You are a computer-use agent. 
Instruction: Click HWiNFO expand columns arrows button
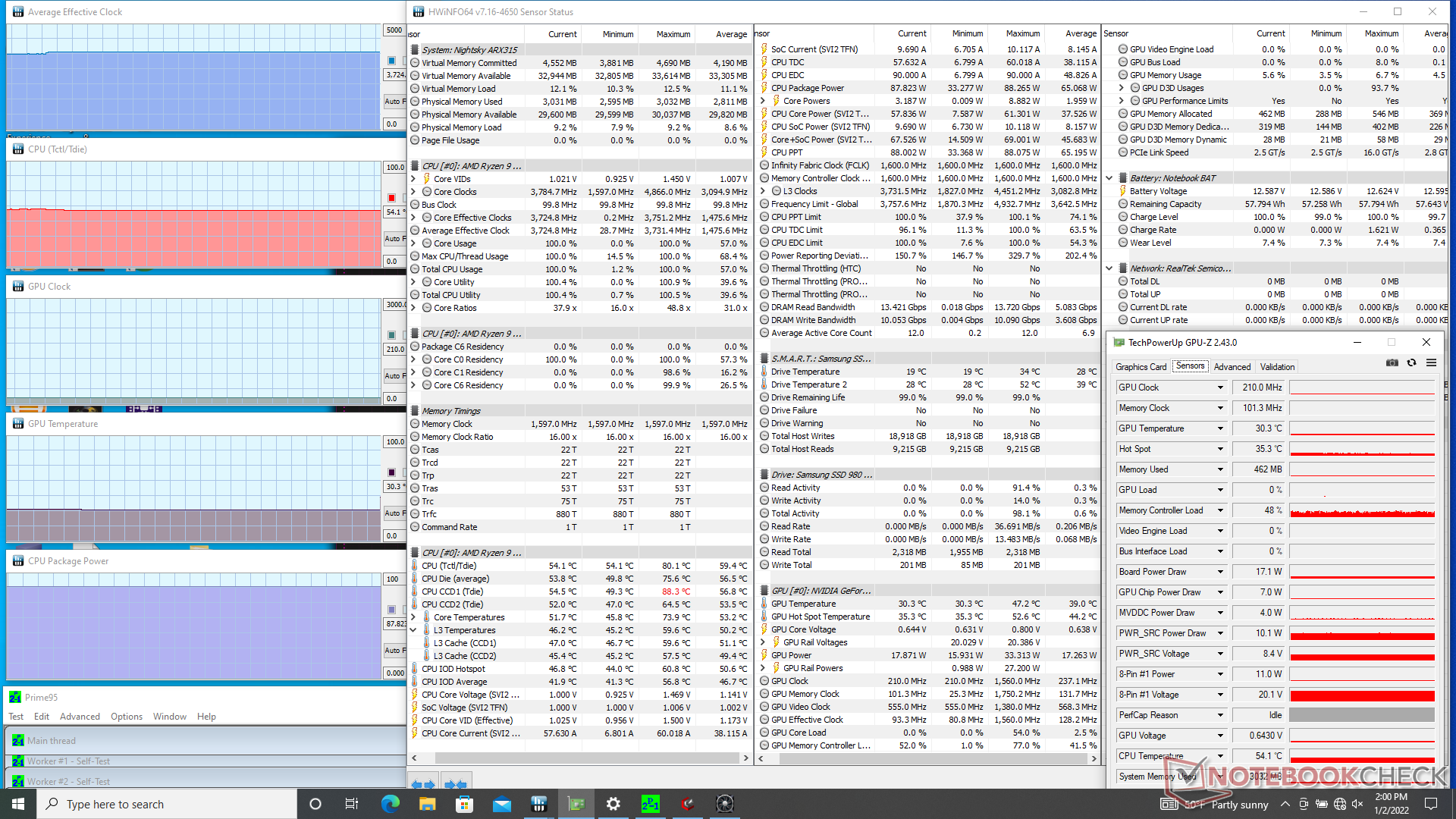423,784
